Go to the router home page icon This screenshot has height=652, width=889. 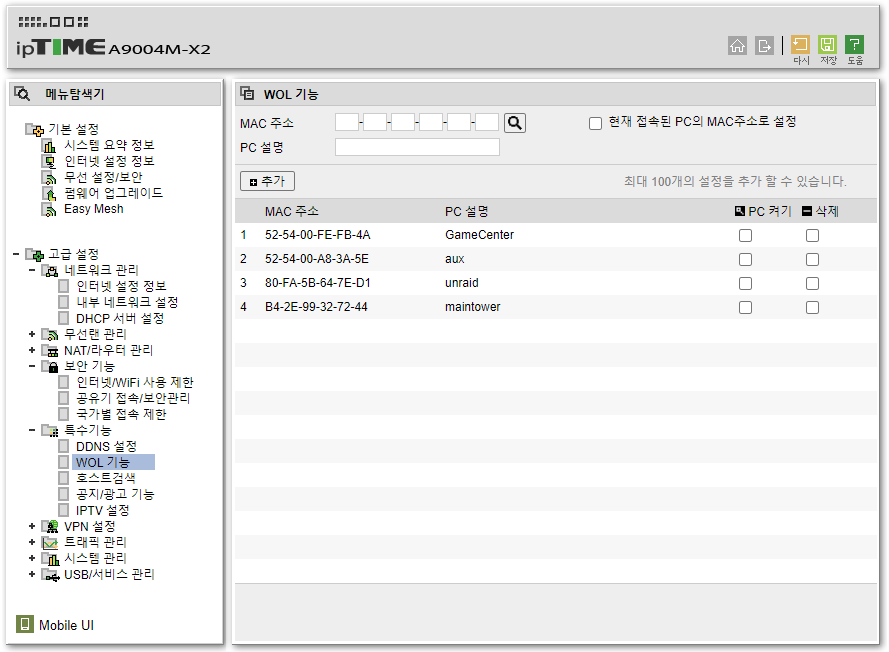(x=737, y=45)
